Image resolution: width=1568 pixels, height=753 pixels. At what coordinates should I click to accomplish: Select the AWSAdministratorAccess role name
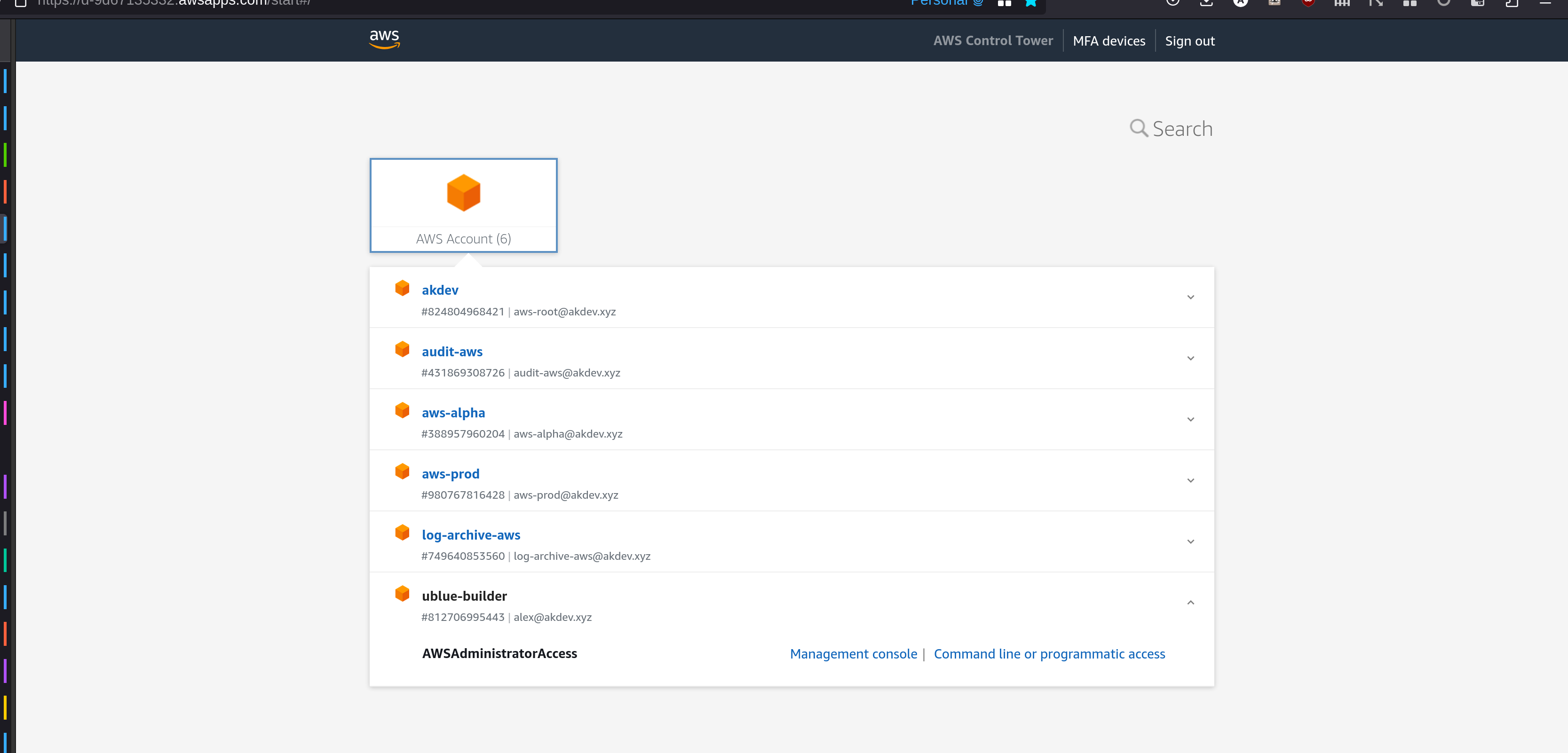point(499,653)
